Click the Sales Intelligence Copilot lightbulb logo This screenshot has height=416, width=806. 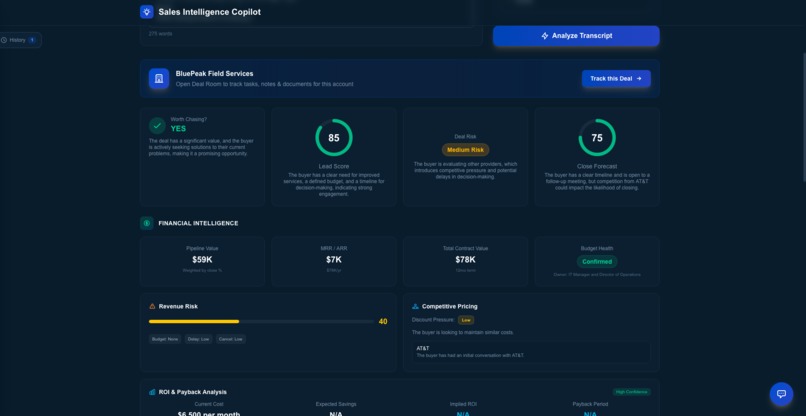pos(146,12)
